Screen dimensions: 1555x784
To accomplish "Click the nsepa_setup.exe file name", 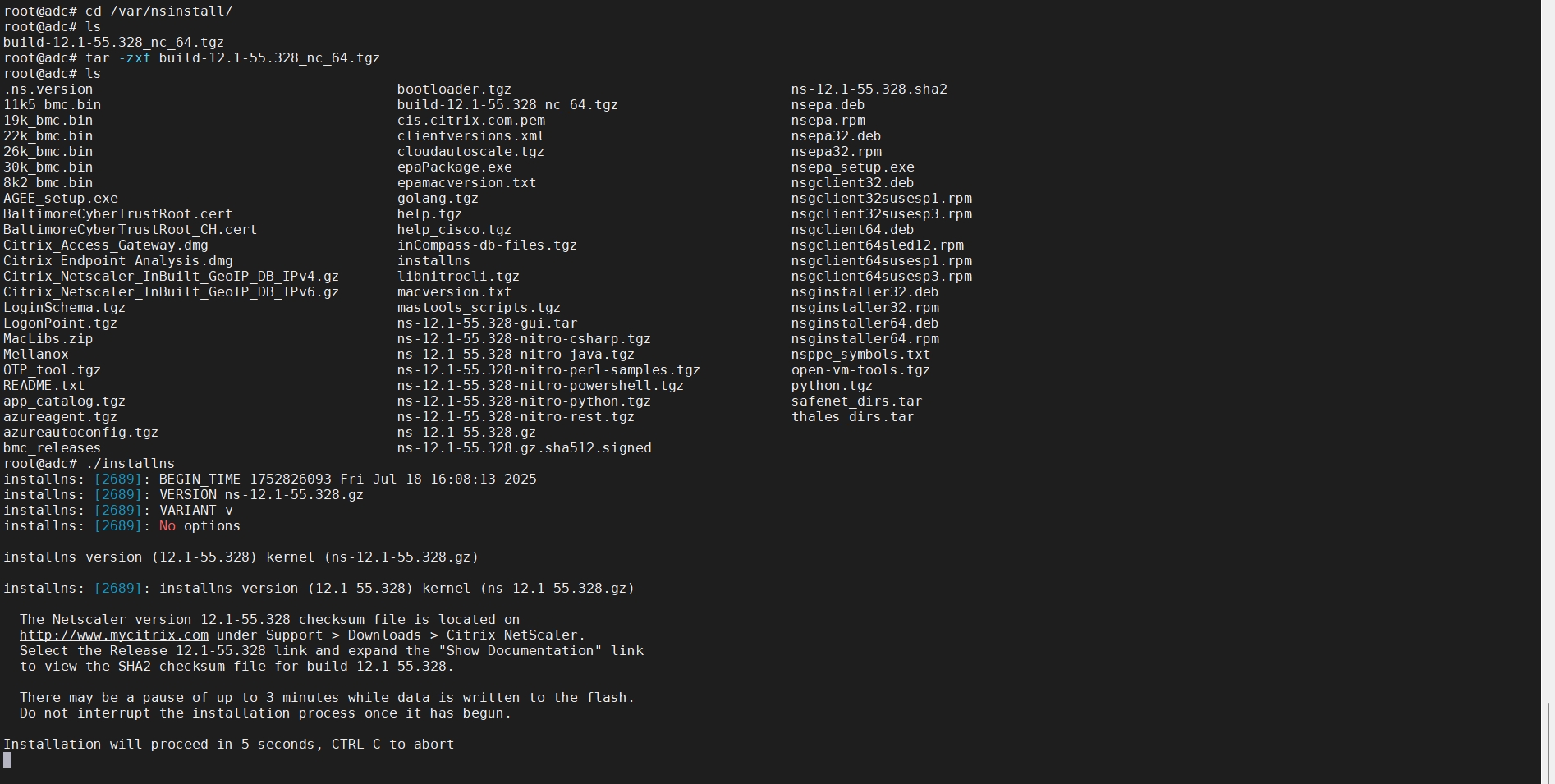I will (852, 167).
